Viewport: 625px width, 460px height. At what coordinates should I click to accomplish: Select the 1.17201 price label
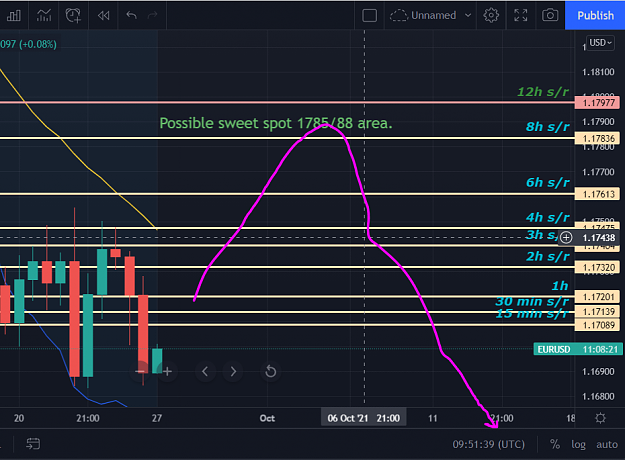(597, 297)
